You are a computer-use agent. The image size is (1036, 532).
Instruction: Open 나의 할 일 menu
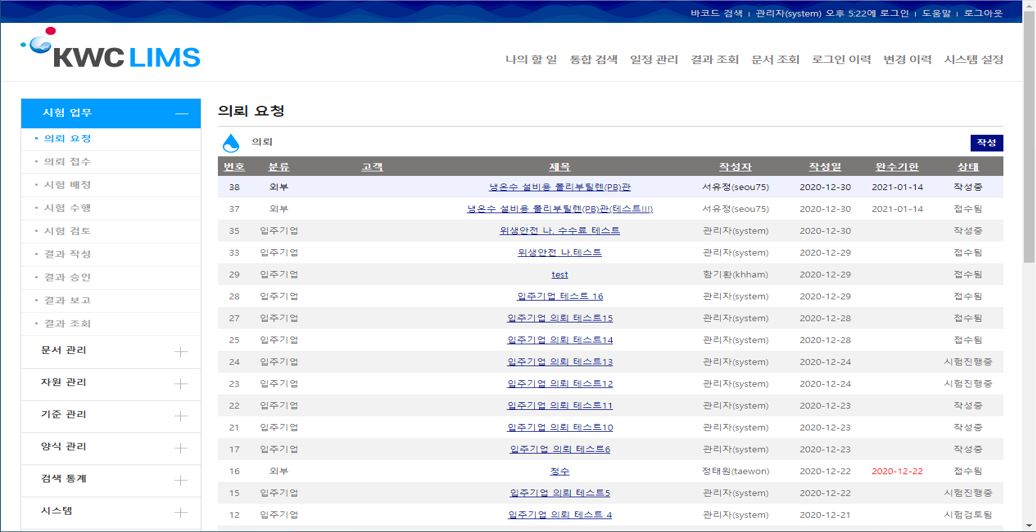(531, 60)
